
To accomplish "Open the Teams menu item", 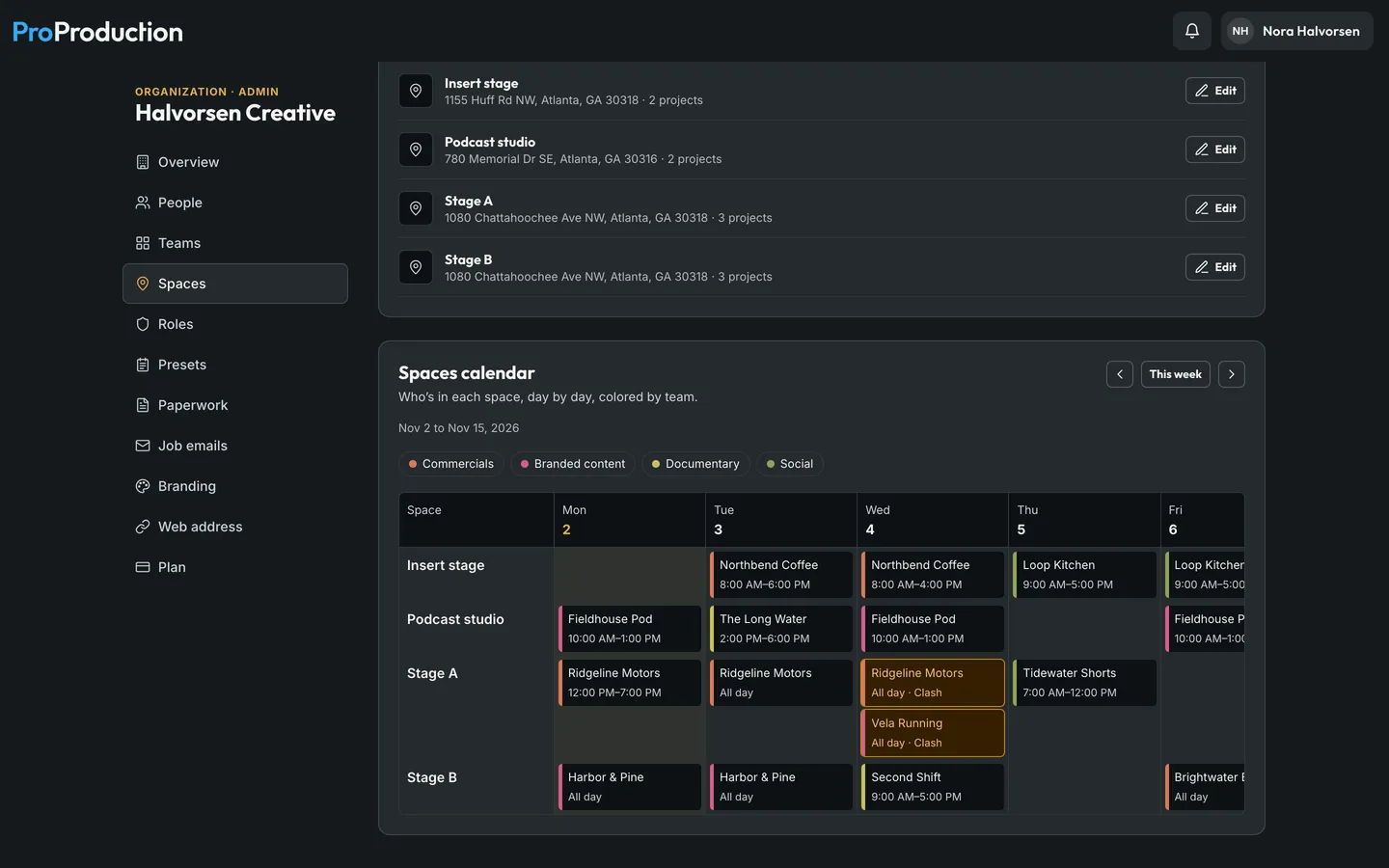I will click(x=235, y=243).
